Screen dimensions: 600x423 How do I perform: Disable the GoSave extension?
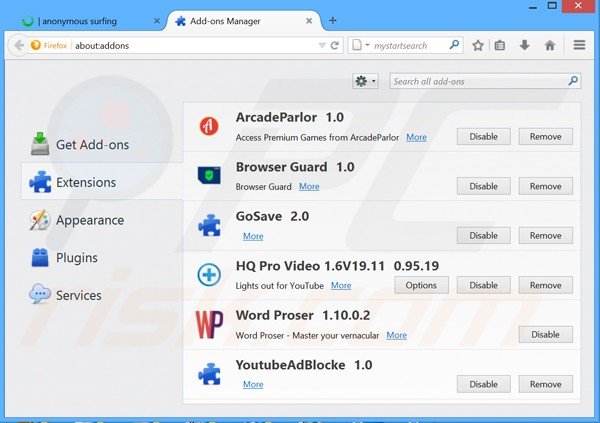coord(484,235)
